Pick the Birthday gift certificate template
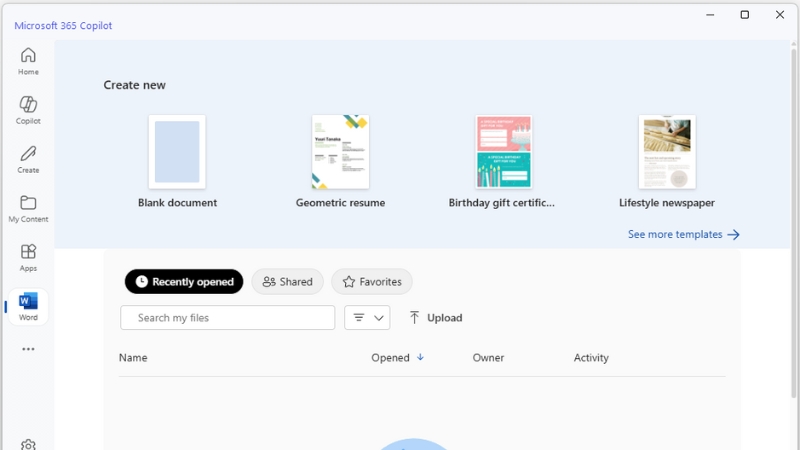Viewport: 800px width, 450px height. coord(503,162)
